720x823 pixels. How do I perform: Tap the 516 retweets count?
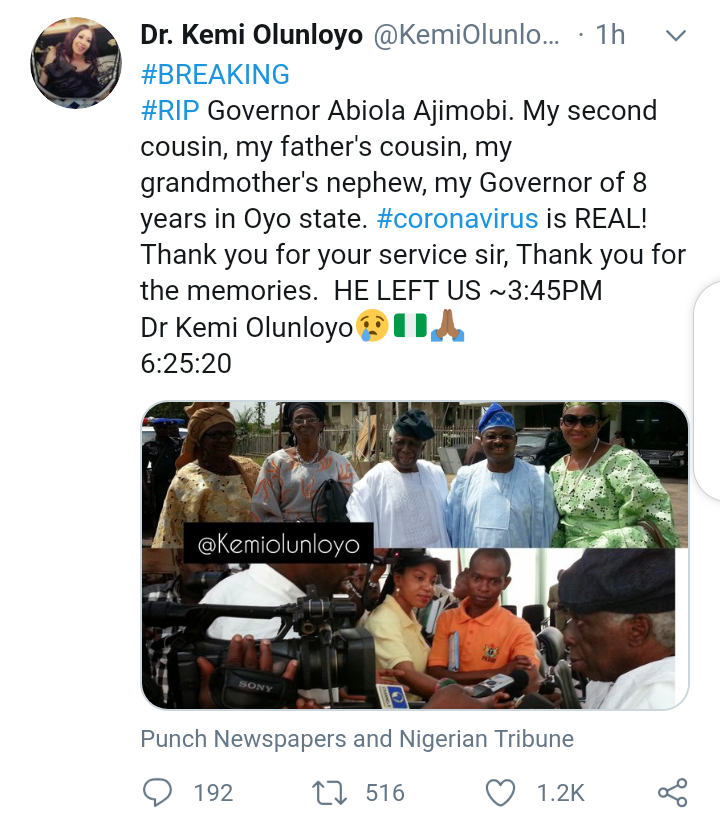click(x=385, y=793)
